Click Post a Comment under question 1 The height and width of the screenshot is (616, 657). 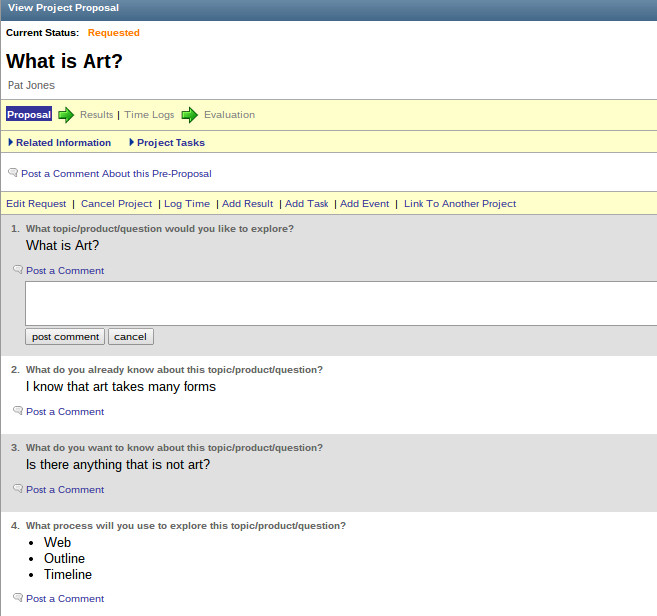65,271
